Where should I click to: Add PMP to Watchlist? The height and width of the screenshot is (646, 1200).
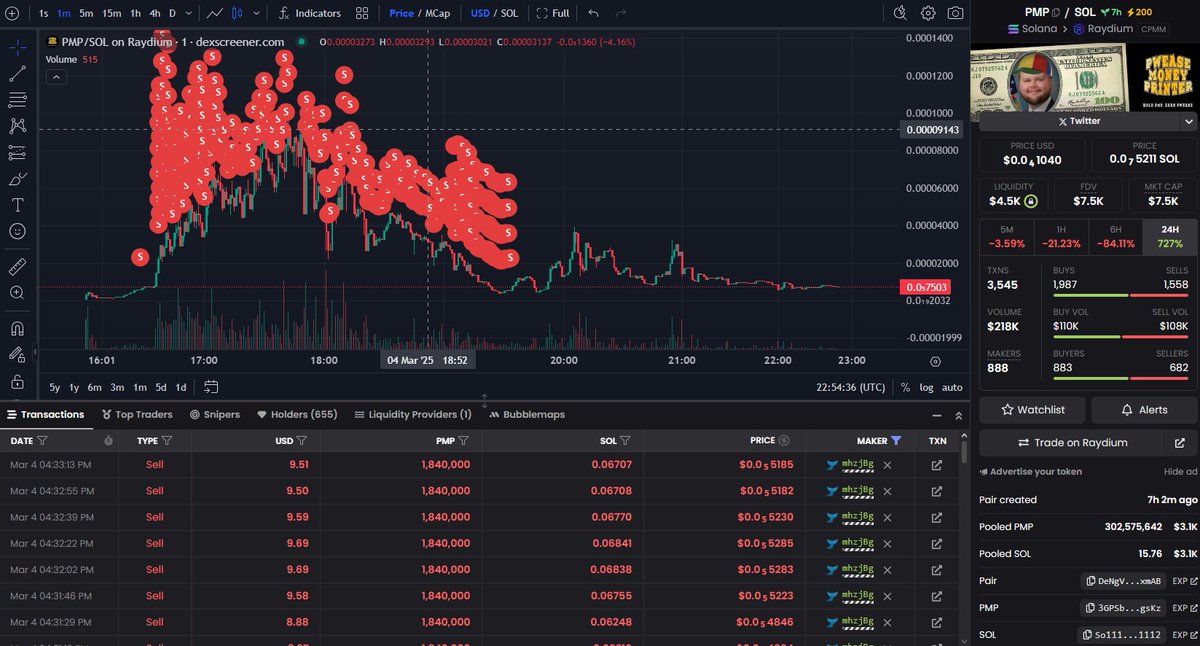click(1032, 410)
